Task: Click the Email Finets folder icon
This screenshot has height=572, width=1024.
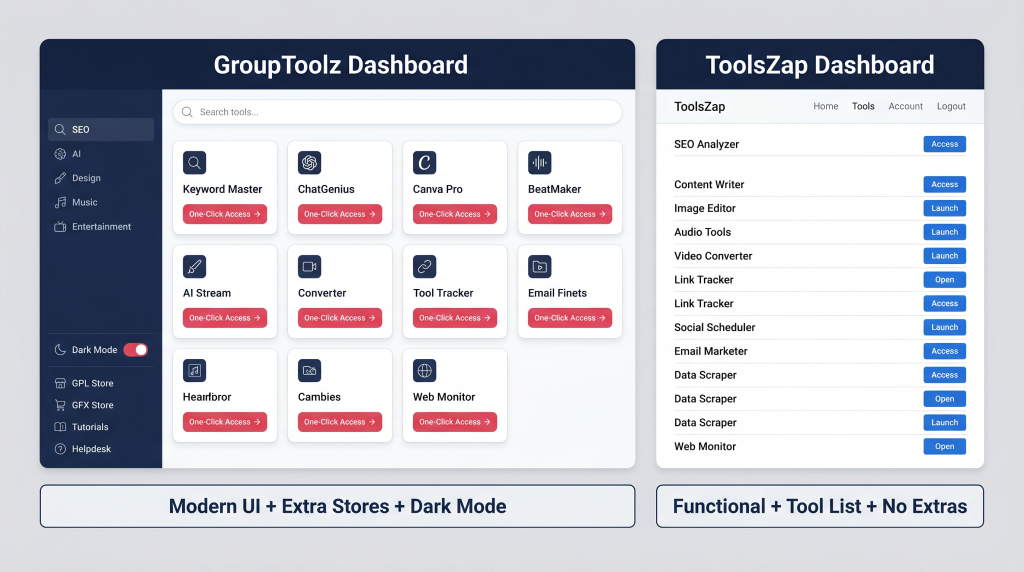Action: coord(539,266)
